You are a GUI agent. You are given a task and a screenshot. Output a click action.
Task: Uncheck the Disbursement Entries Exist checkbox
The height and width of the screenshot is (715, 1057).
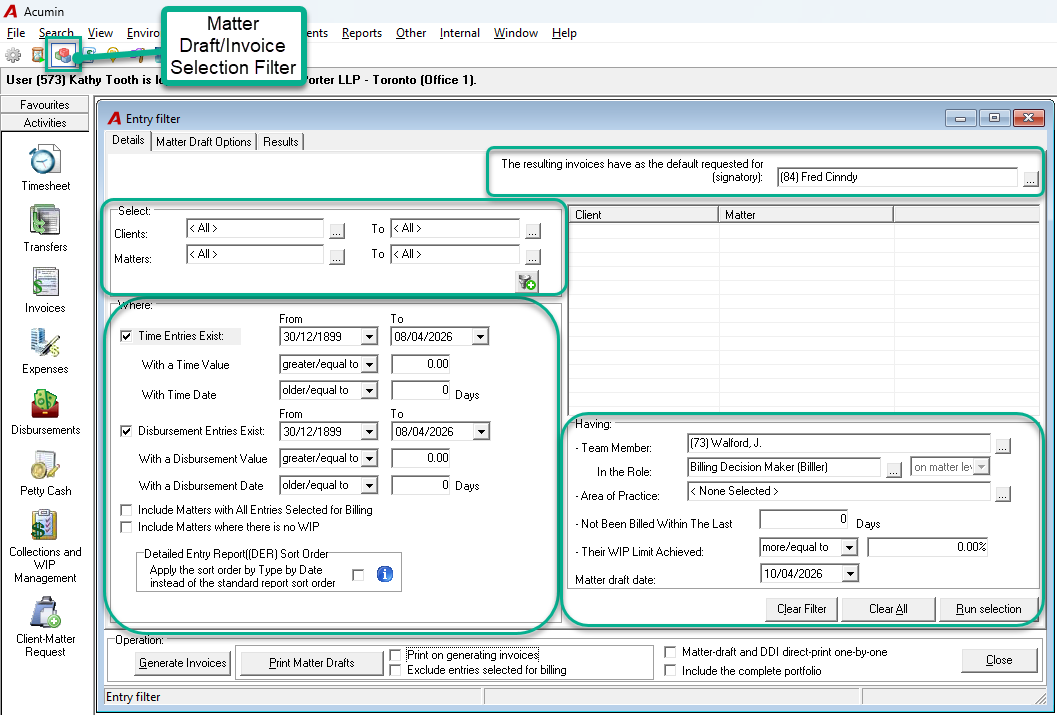126,431
